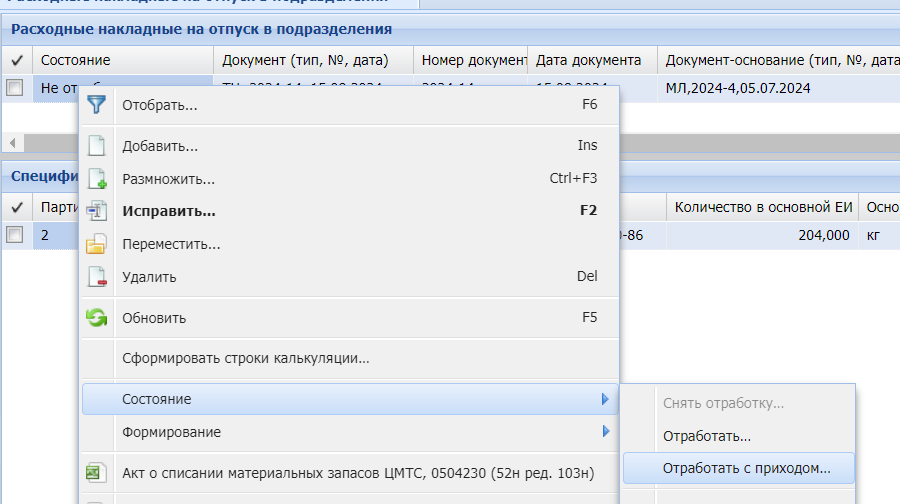Click the delete page icon beside Удалить

tap(97, 277)
